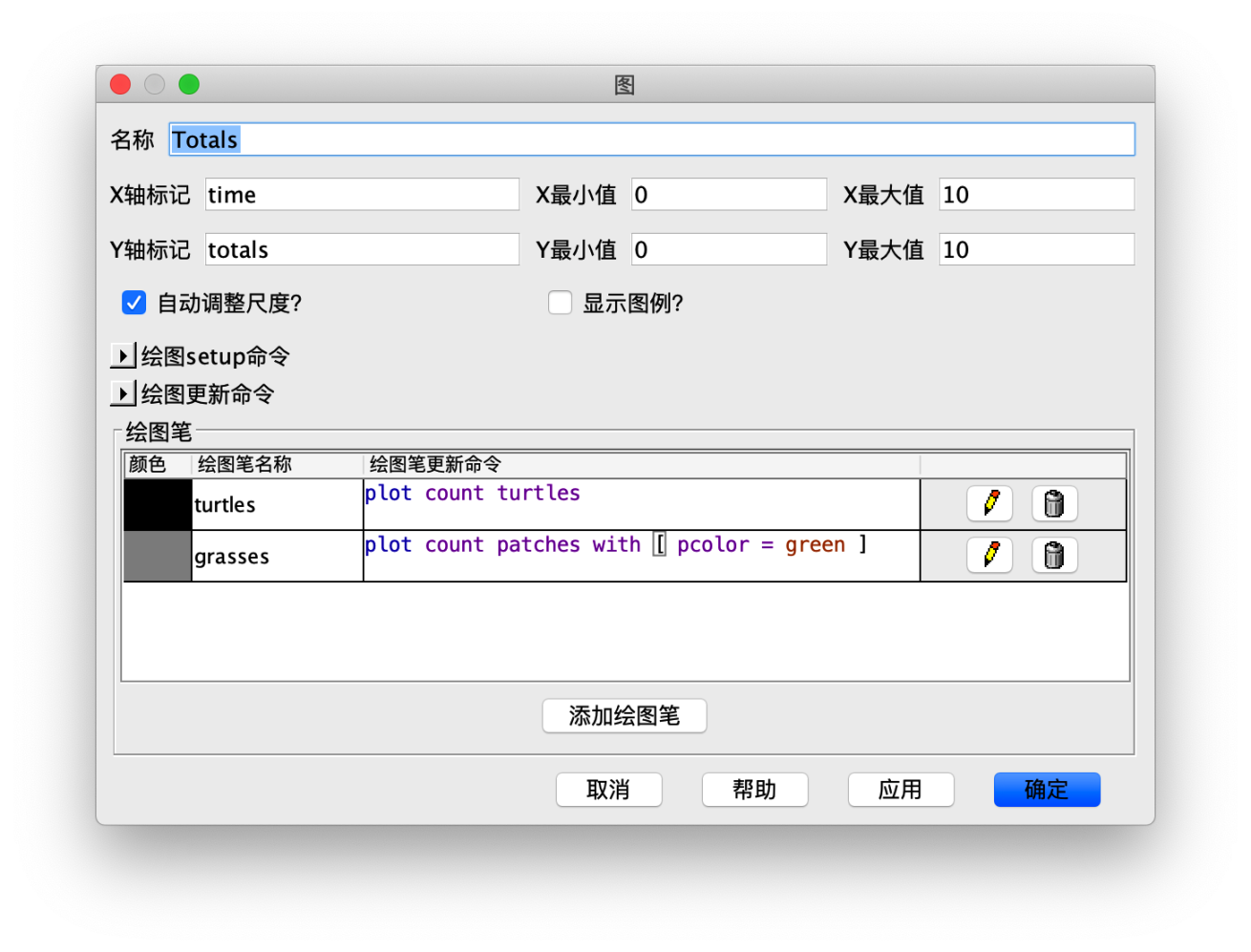This screenshot has width=1251, height=952.
Task: Click the X最小值 input field
Action: pyautogui.click(x=730, y=195)
